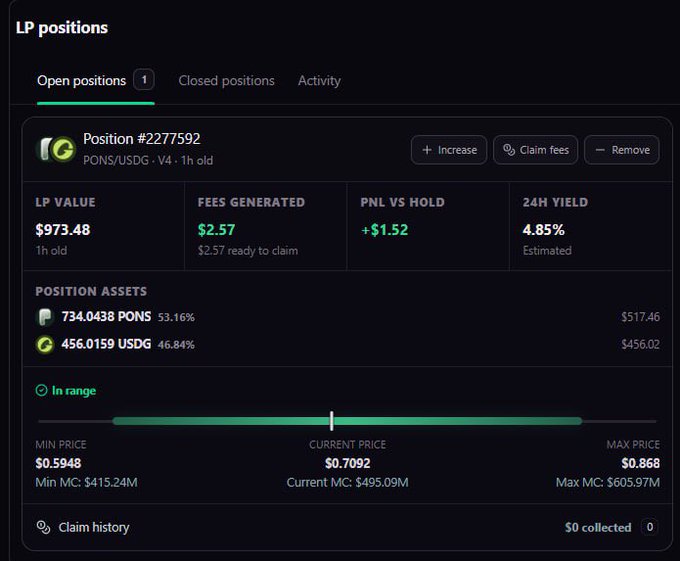Screen dimensions: 680x561
Task: Click the In range status label
Action: (74, 391)
